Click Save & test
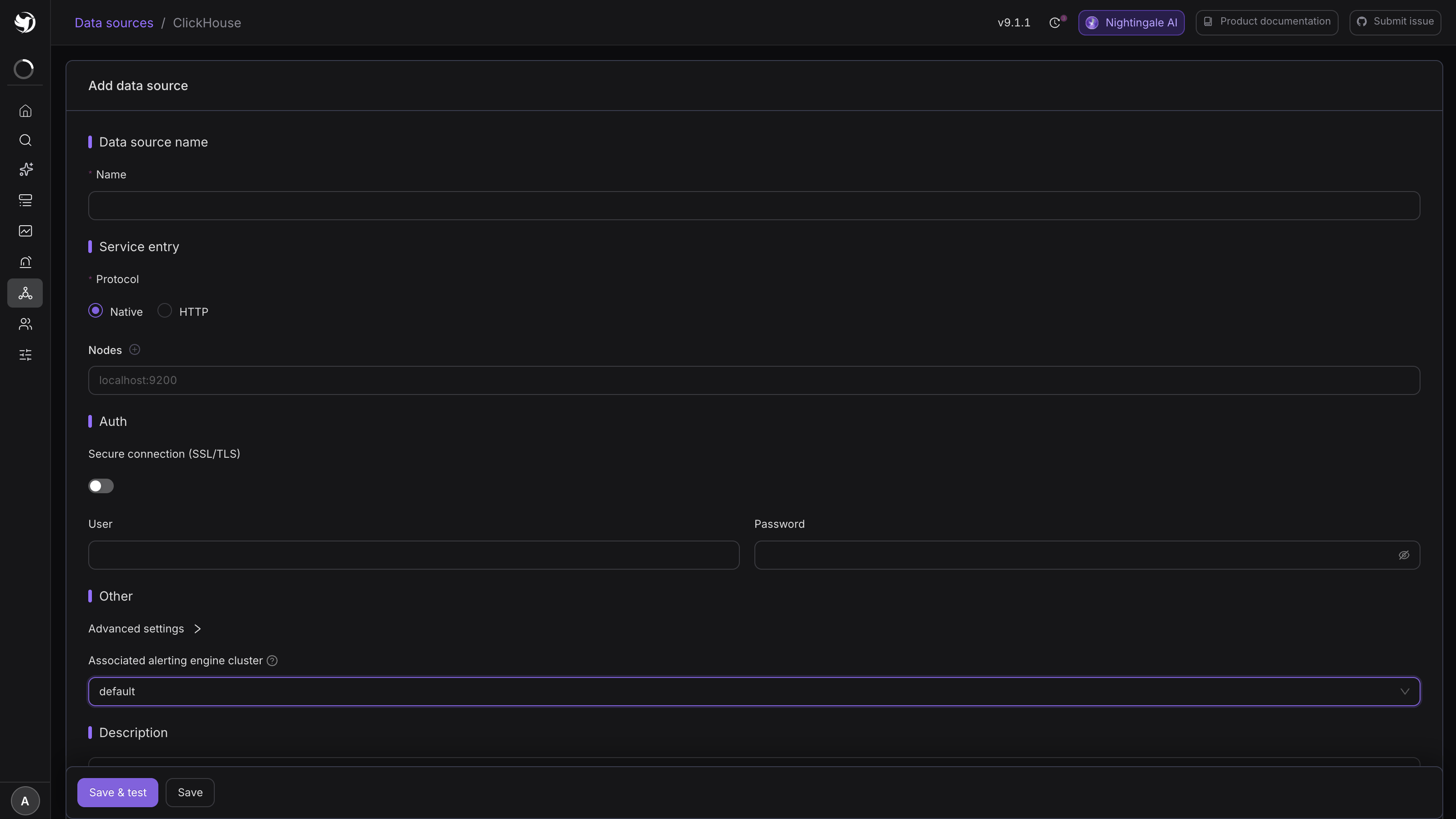Image resolution: width=1456 pixels, height=819 pixels. [x=117, y=793]
